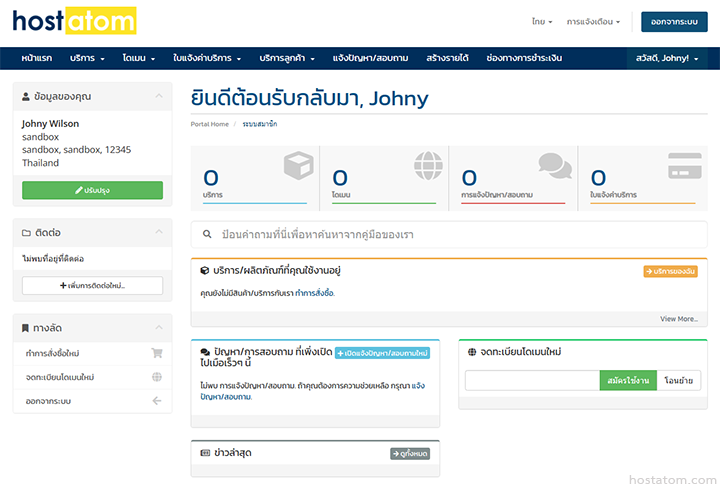Image resolution: width=720 pixels, height=487 pixels.
Task: Click the globe icon on domains tile
Action: click(428, 165)
